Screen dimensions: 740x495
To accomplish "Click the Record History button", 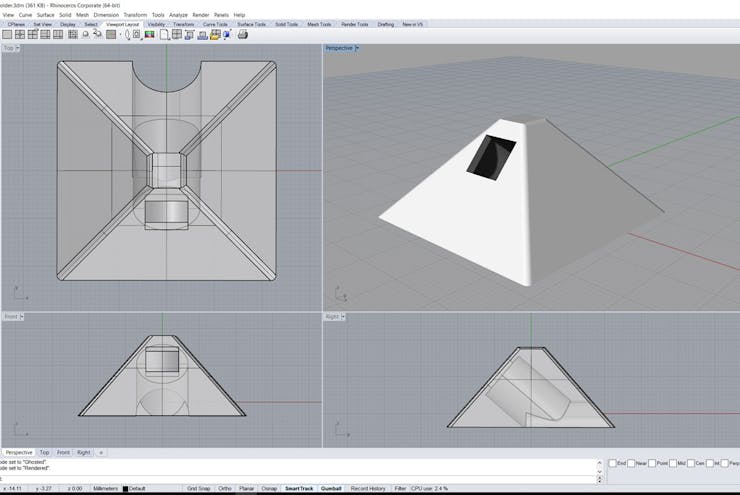I will click(368, 488).
